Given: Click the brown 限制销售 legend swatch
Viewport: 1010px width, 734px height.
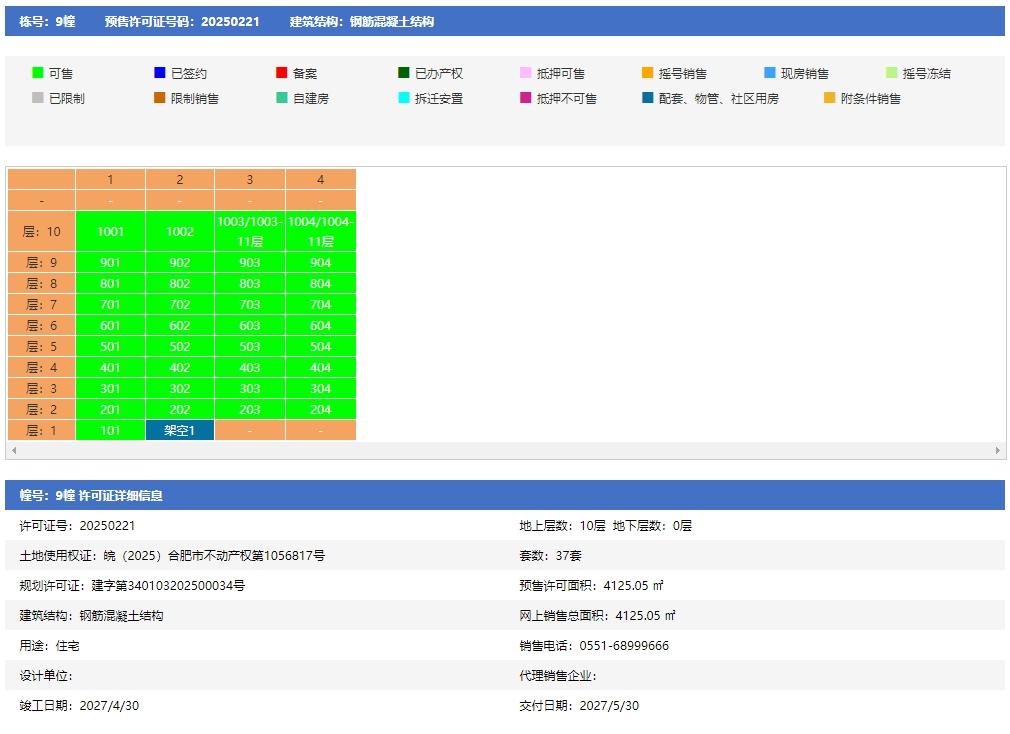Looking at the screenshot, I should [160, 98].
